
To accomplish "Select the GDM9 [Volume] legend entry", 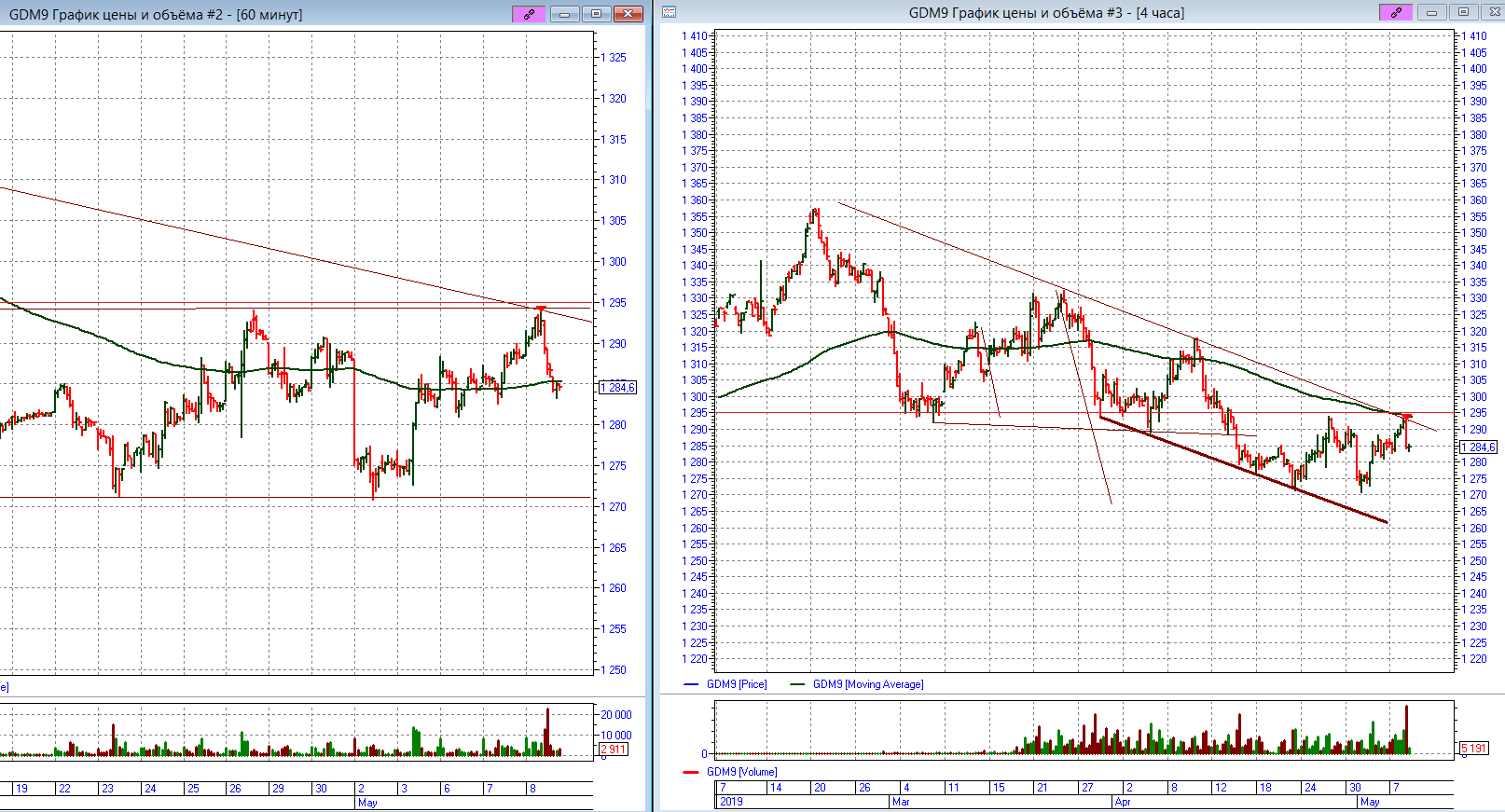I will click(741, 772).
